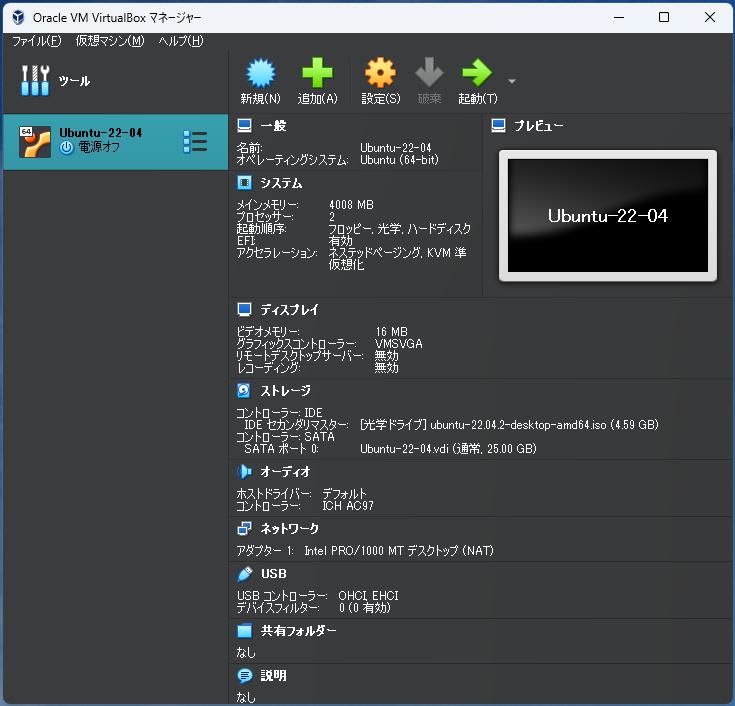Click the 16 MB video memory value

pyautogui.click(x=391, y=331)
